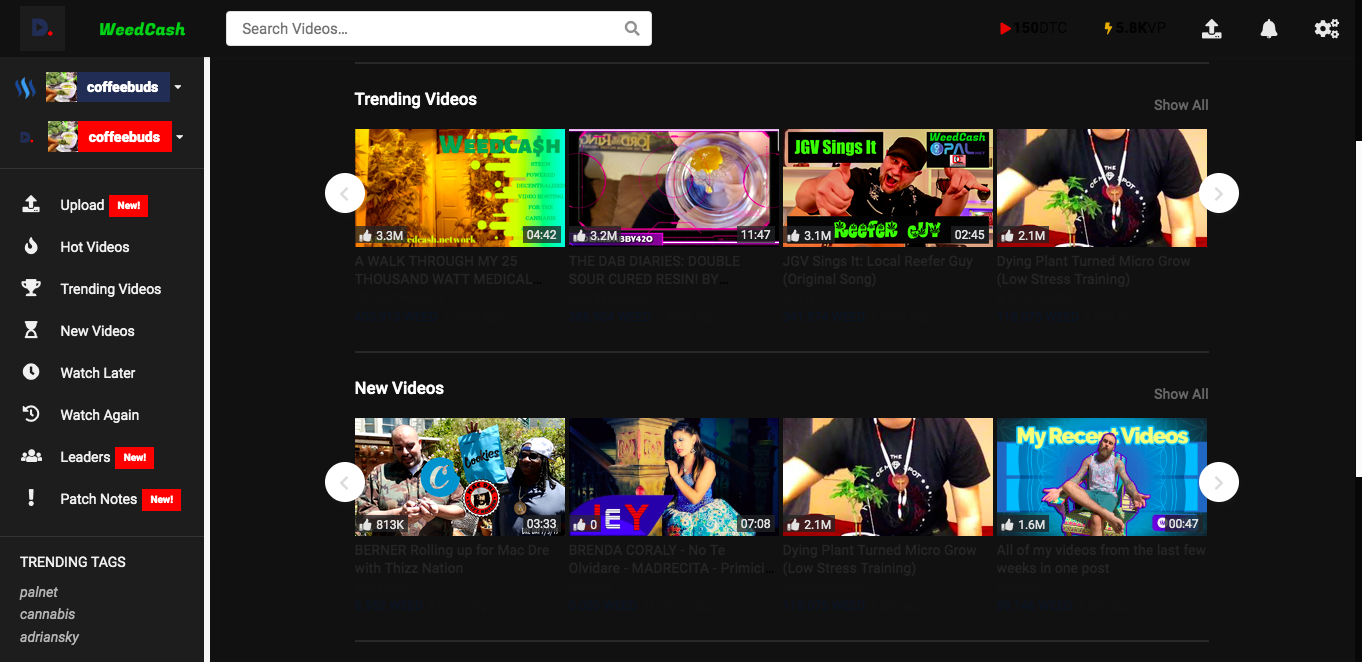Go to New Videos in sidebar
This screenshot has width=1362, height=662.
point(97,331)
